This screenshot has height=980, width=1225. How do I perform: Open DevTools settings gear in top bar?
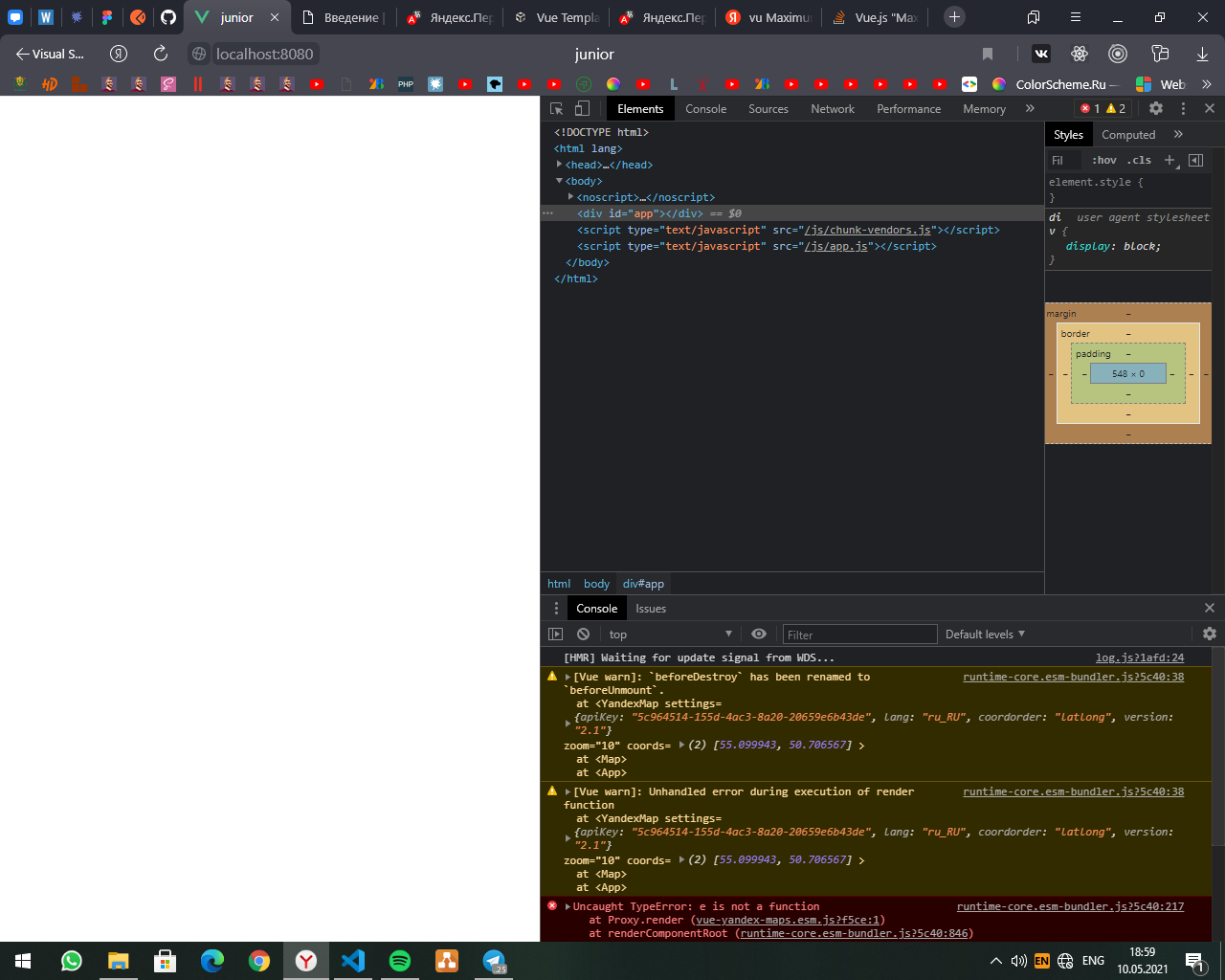pyautogui.click(x=1156, y=109)
